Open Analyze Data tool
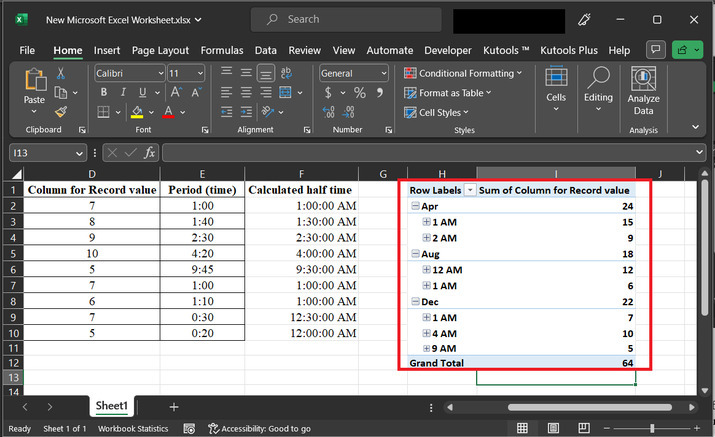 click(643, 91)
